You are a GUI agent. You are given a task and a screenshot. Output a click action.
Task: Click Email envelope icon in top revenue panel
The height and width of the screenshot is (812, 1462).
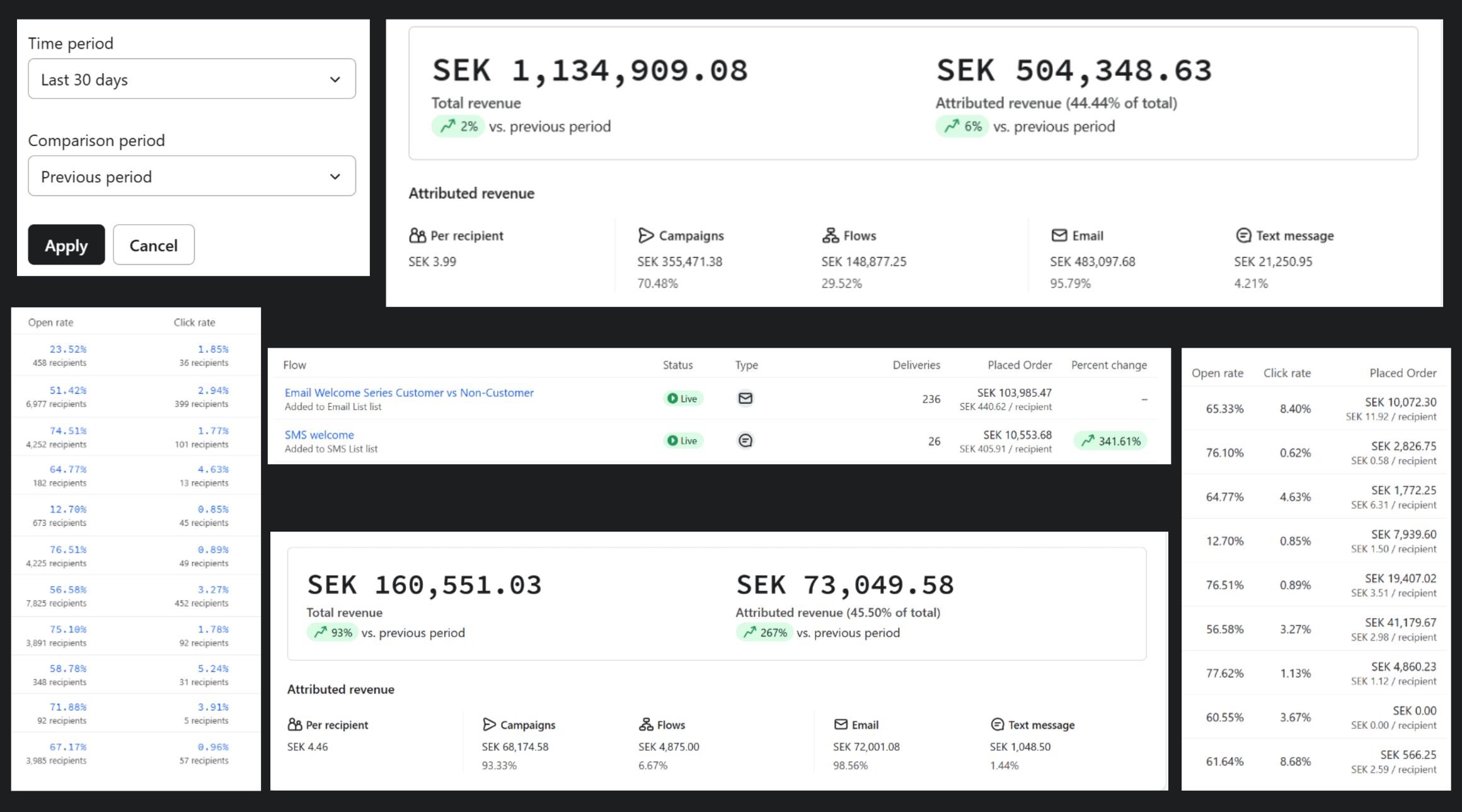pos(1059,235)
